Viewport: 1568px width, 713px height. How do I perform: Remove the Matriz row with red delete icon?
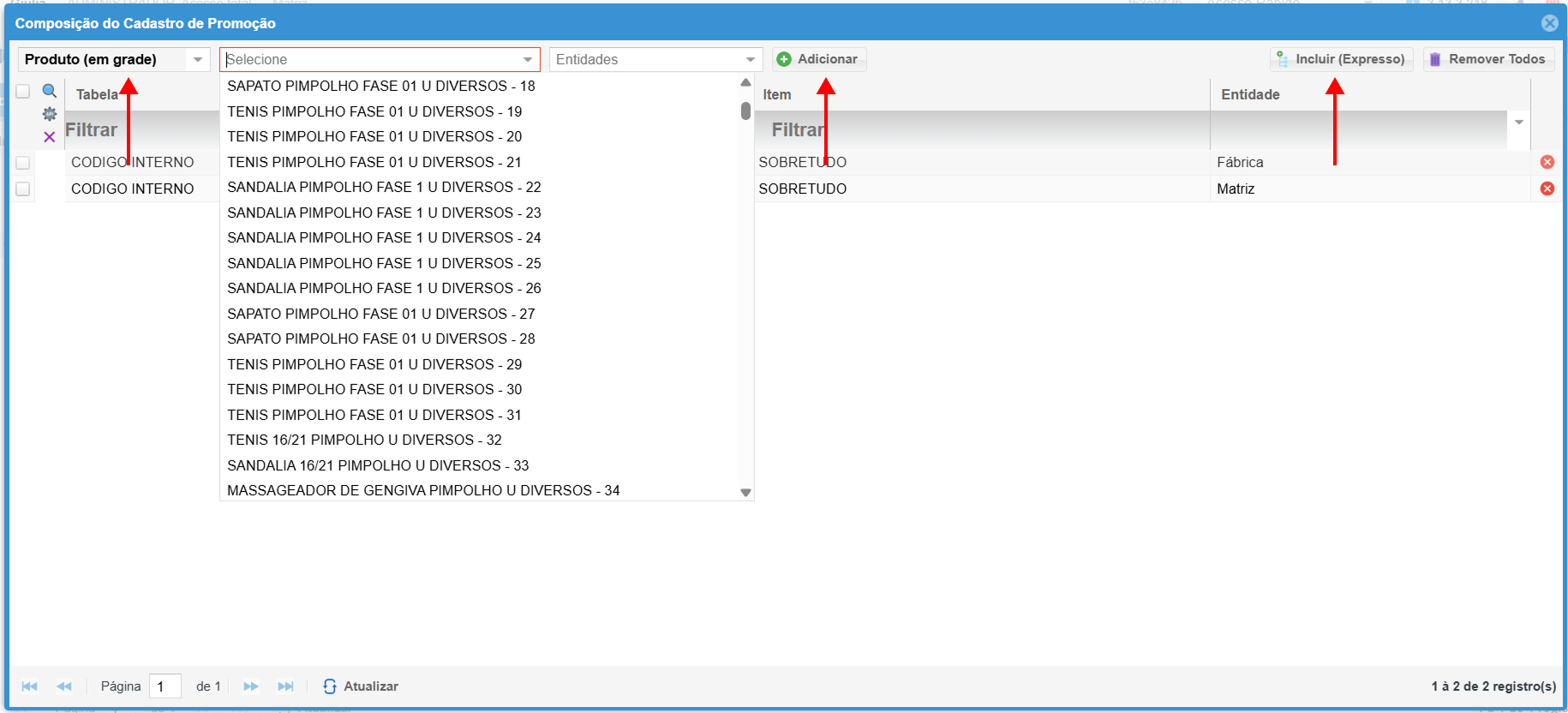[x=1547, y=189]
